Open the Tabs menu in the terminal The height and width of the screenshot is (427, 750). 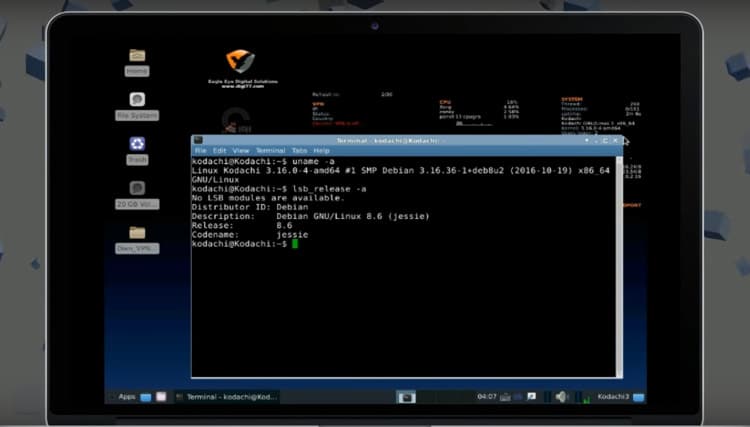click(299, 151)
